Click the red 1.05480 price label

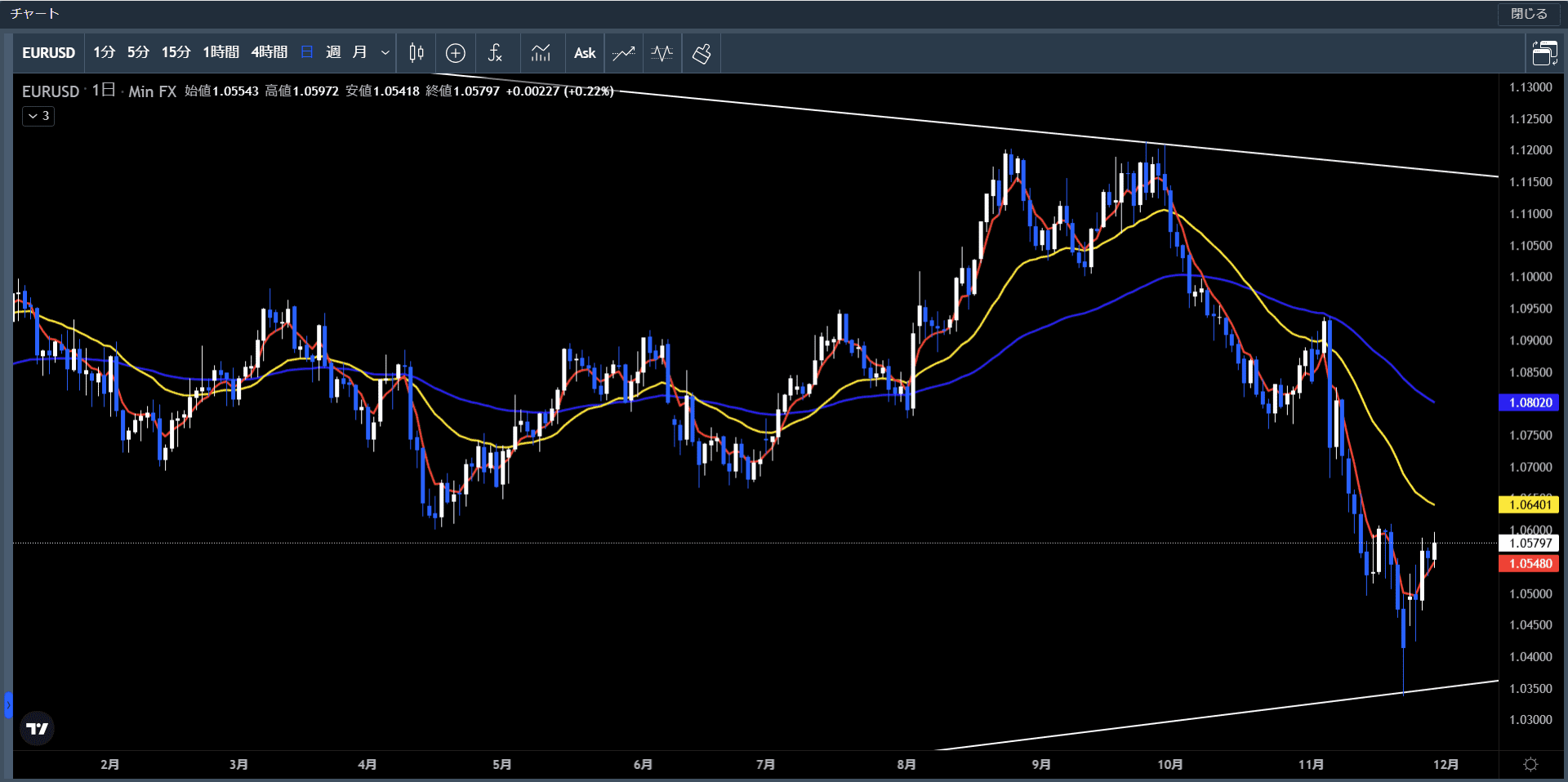(1530, 563)
